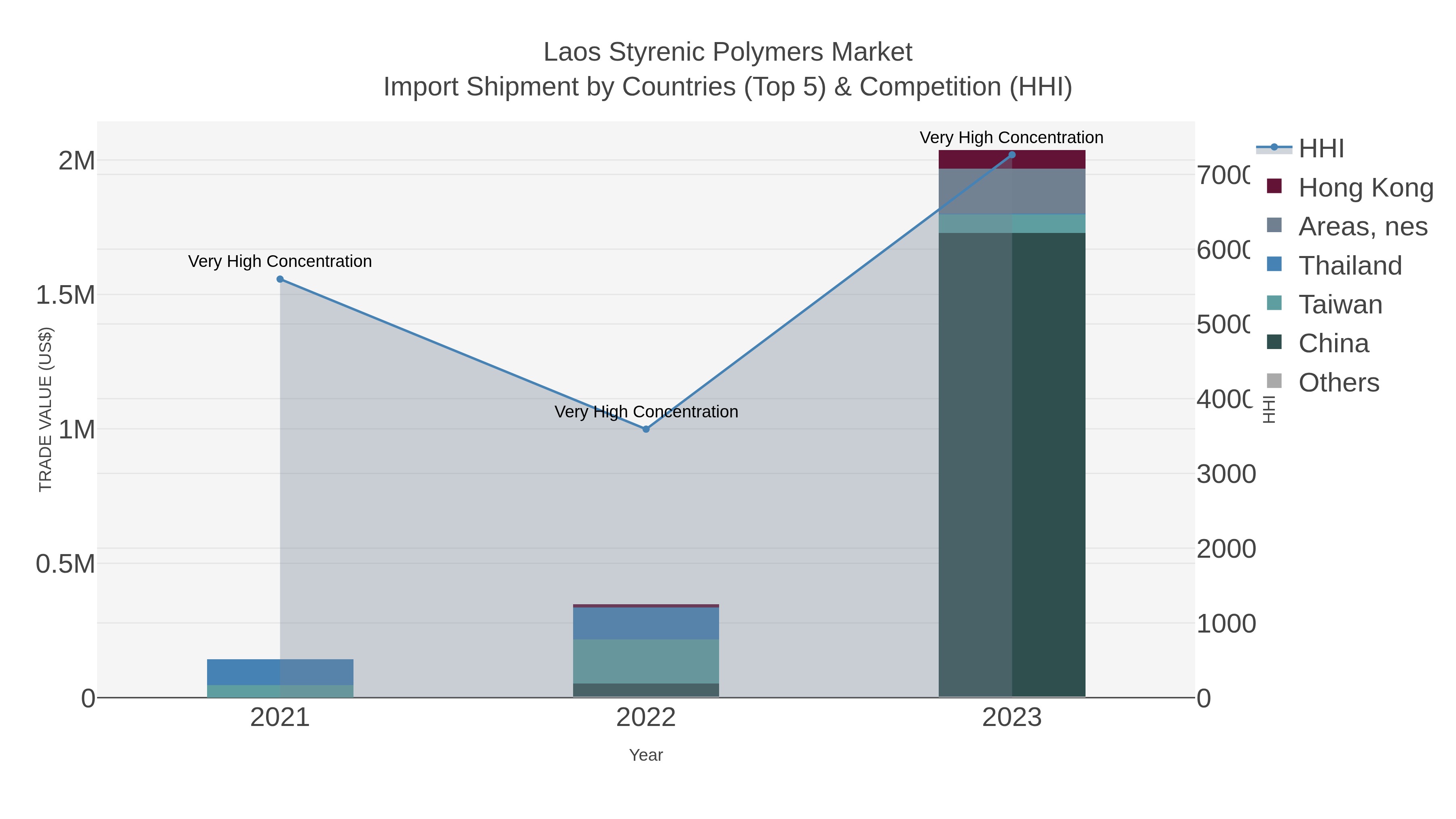The height and width of the screenshot is (819, 1456).
Task: Click 2022 Very High Concentration annotation
Action: point(646,411)
